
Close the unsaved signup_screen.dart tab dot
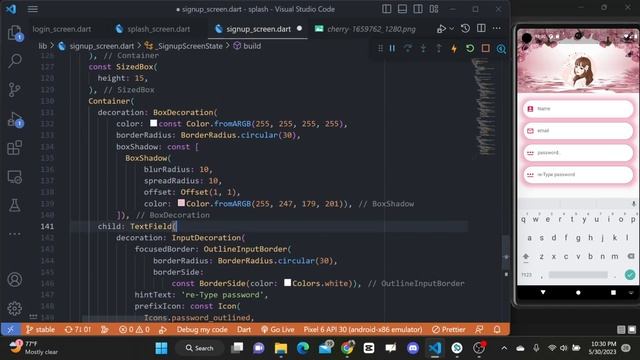click(x=300, y=29)
